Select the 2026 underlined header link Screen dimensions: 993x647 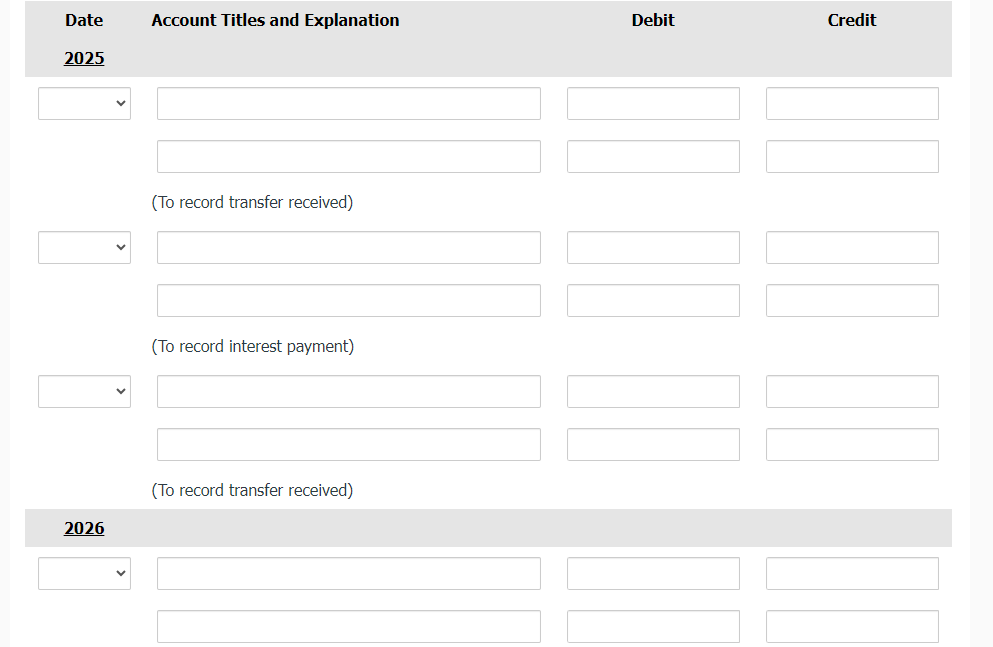pos(84,528)
